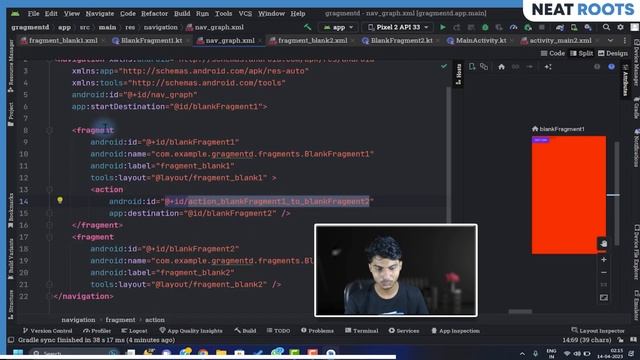Click the nested graph icon in nav editor

484,67
